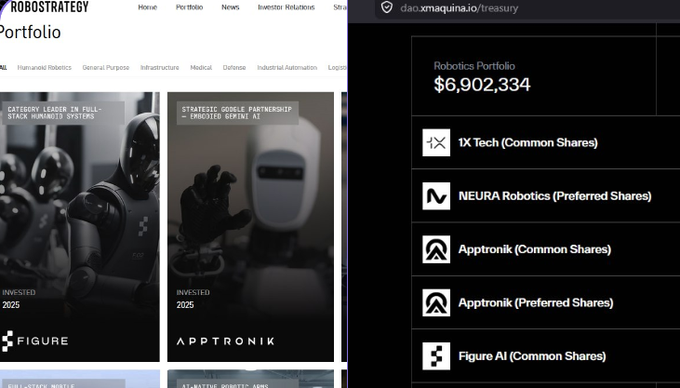Click the Robotics Portfolio label
The height and width of the screenshot is (388, 680).
click(x=474, y=66)
